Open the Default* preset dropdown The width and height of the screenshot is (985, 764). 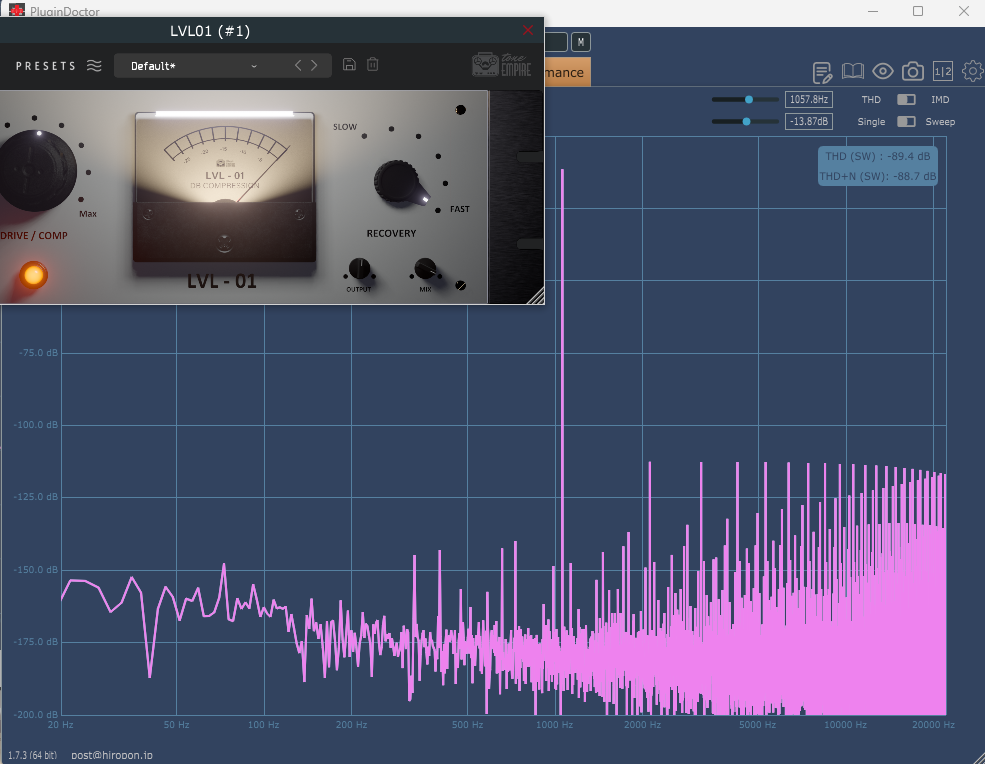coord(193,66)
